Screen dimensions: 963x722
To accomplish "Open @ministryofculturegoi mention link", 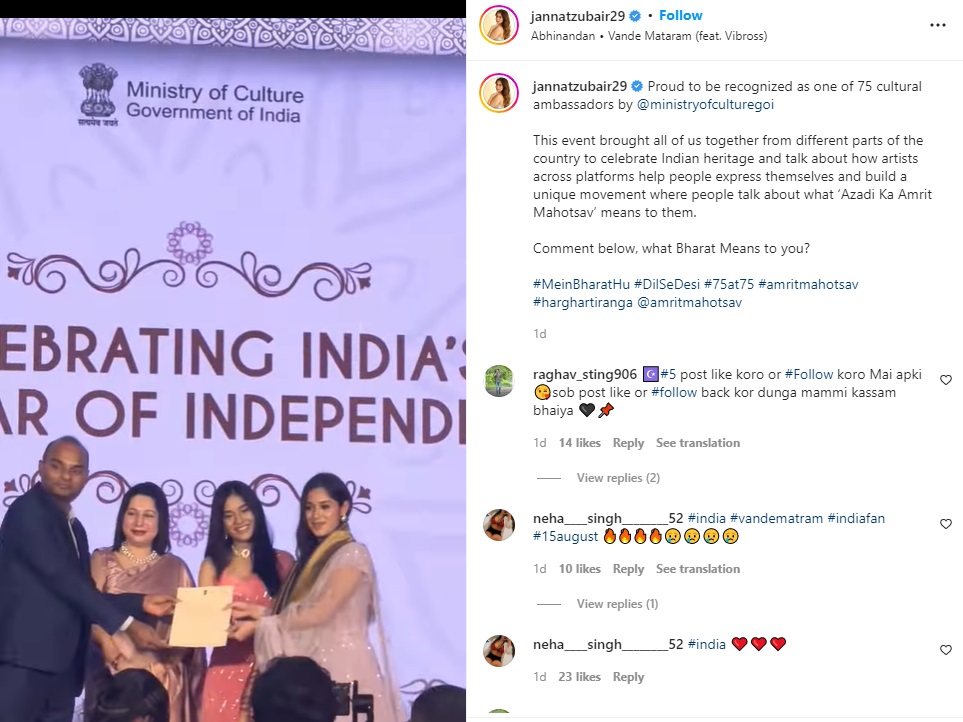I will coord(705,104).
